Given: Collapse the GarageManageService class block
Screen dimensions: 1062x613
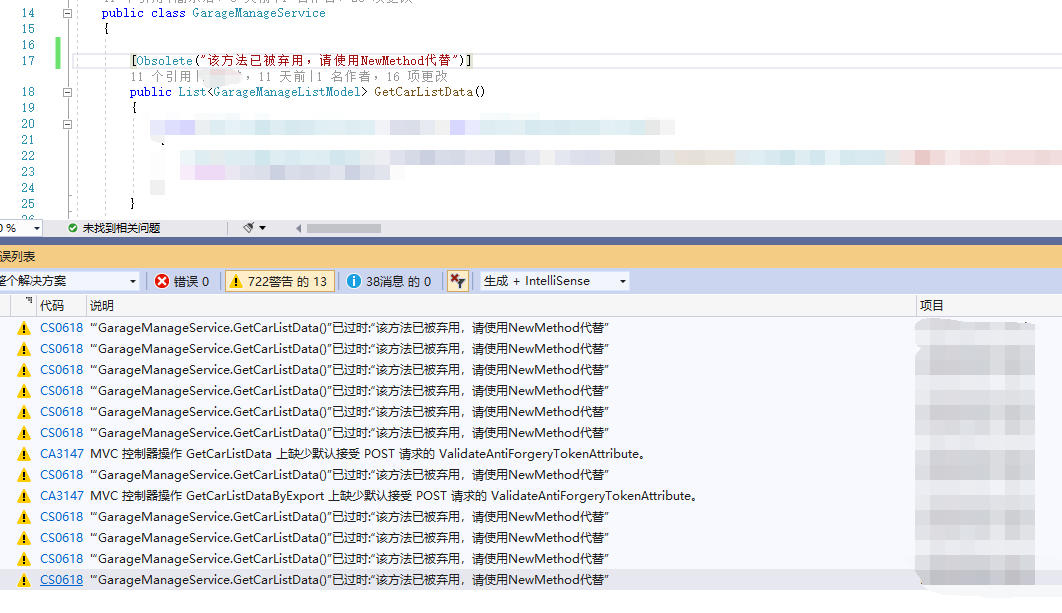Looking at the screenshot, I should coord(67,14).
